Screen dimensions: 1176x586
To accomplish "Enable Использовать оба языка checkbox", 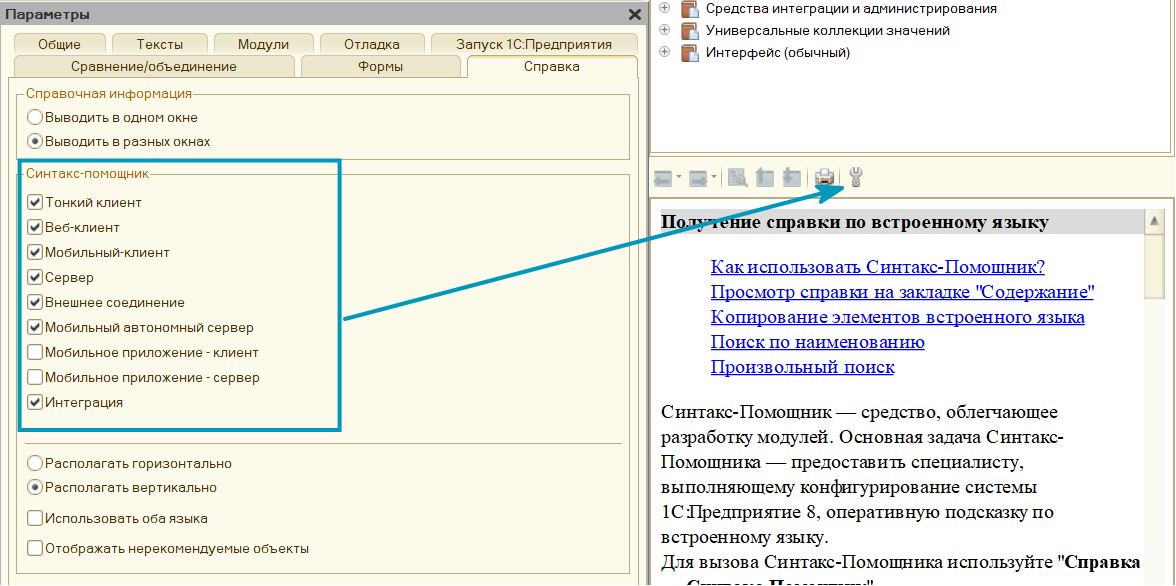I will (x=34, y=518).
